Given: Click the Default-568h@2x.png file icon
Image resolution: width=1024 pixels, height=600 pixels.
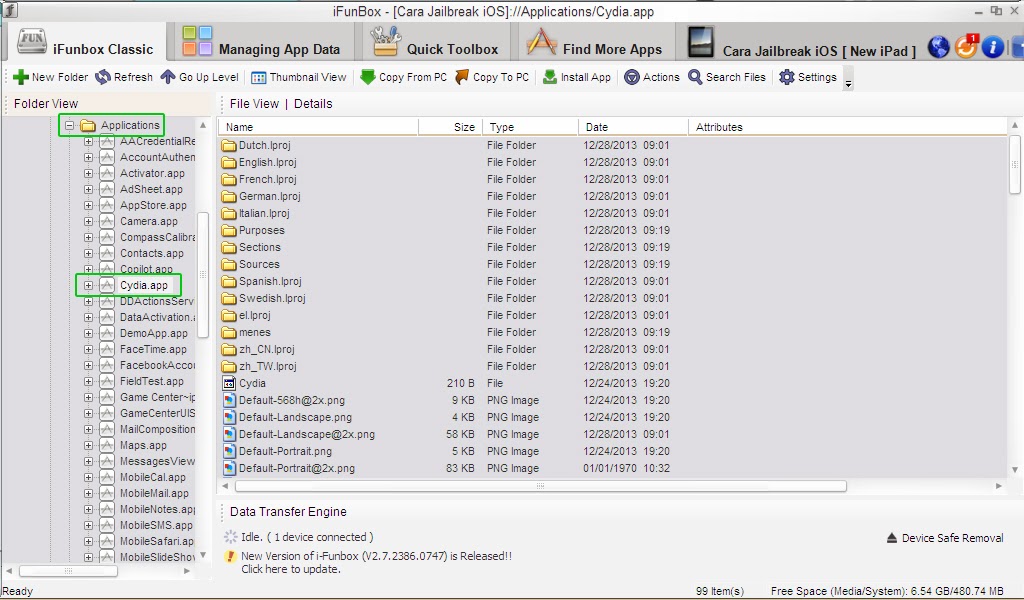Looking at the screenshot, I should click(229, 400).
